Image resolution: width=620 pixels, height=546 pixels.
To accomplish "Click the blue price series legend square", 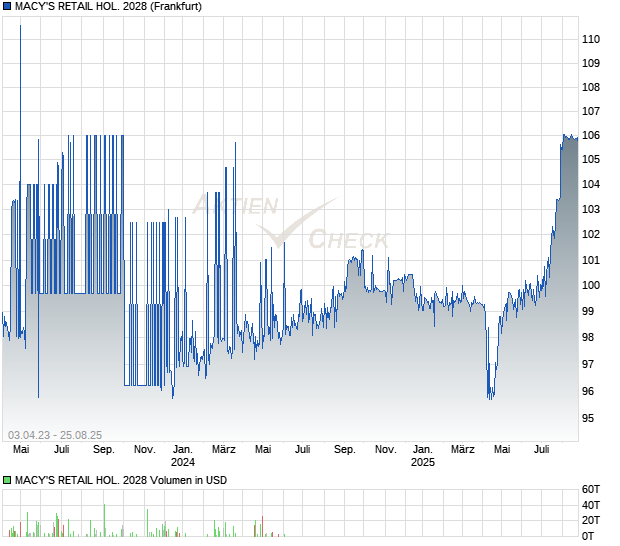I will click(7, 5).
